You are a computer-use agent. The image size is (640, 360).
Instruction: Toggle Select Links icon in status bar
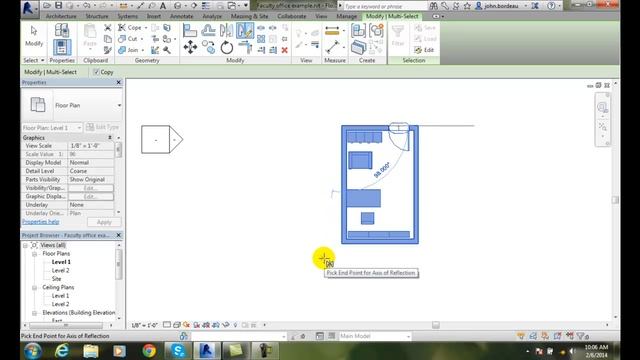[x=521, y=336]
